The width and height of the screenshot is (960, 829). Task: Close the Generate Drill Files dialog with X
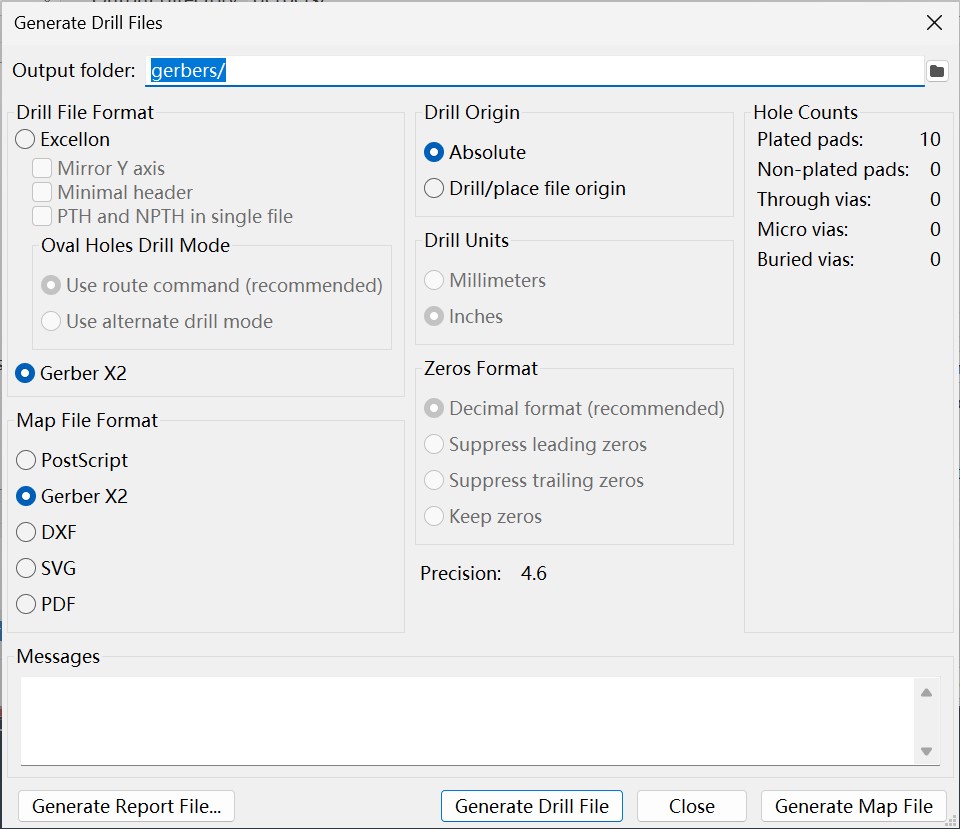(x=934, y=23)
